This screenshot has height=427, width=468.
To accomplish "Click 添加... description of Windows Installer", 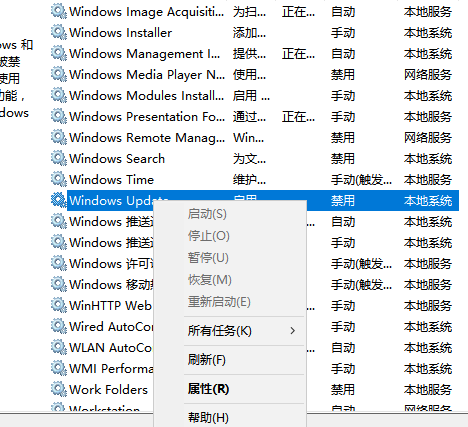I will [249, 33].
